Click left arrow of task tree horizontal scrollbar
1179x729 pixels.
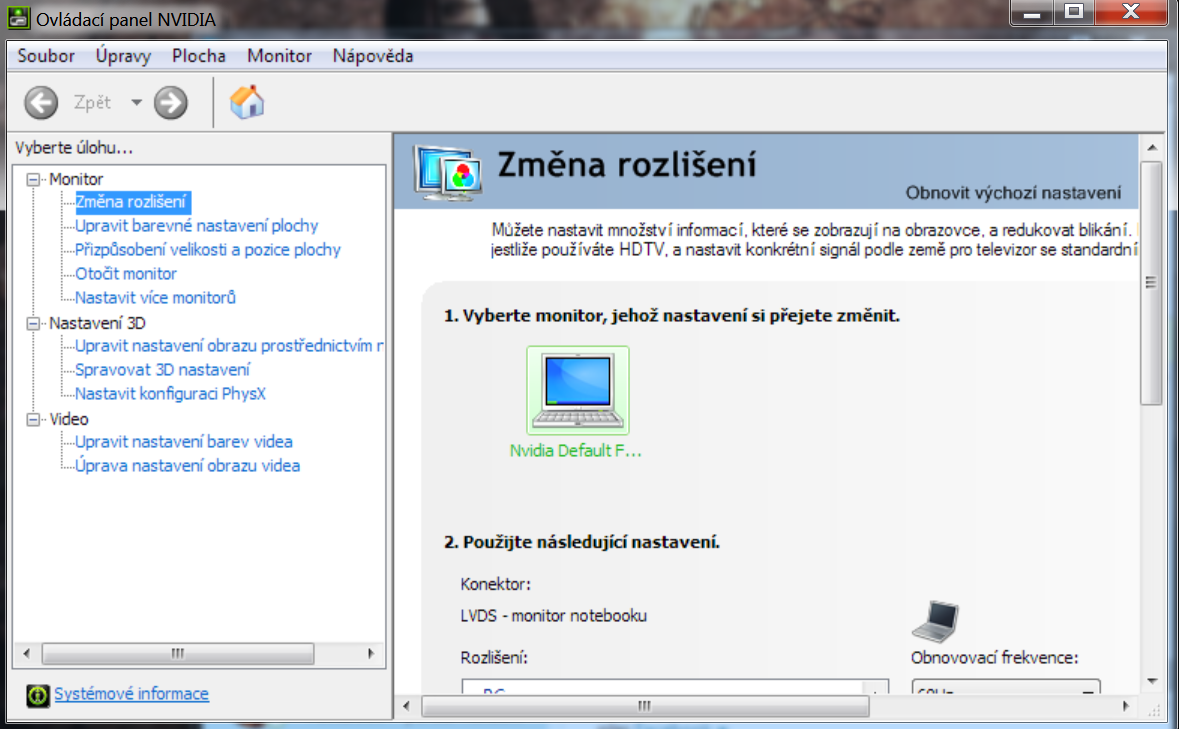[x=27, y=654]
